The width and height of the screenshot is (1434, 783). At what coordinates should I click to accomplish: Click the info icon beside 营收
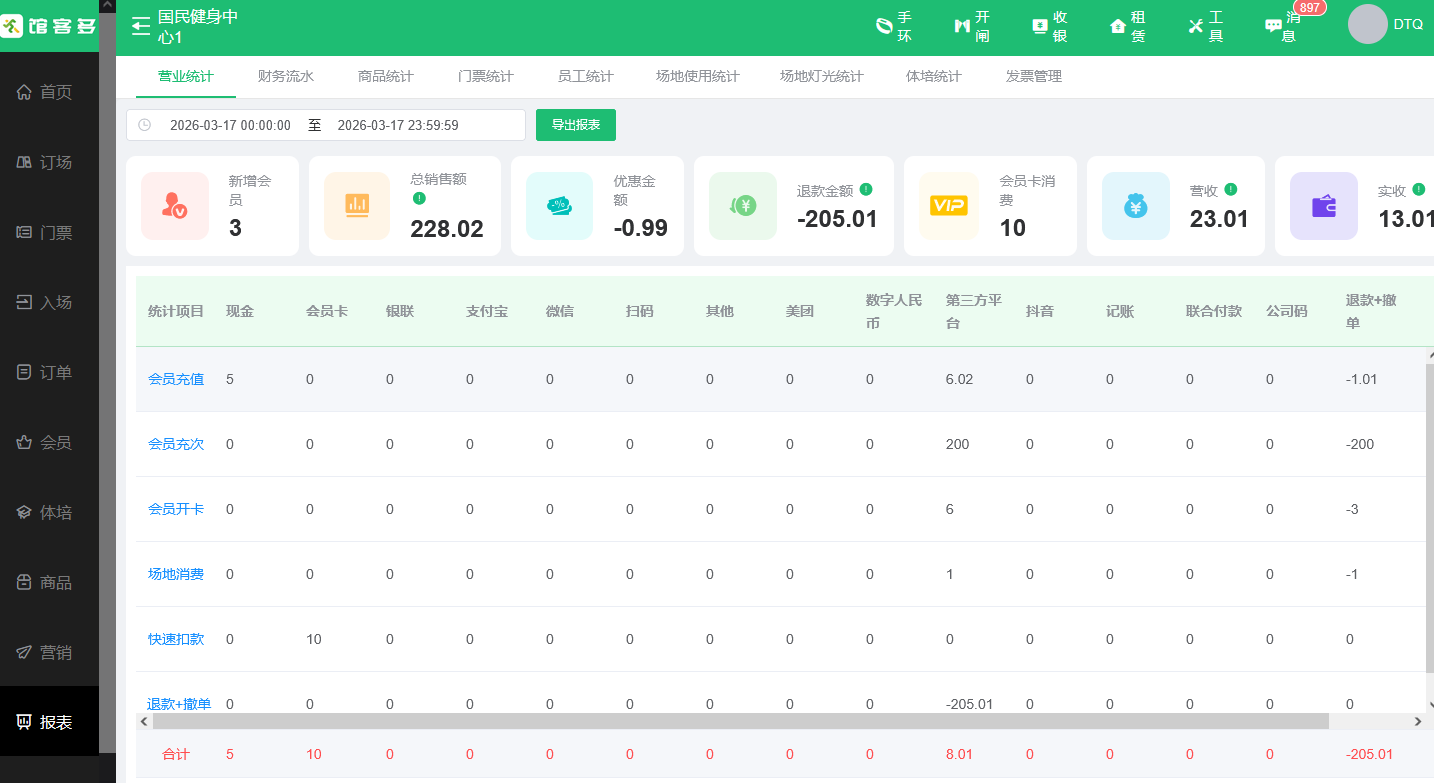click(x=1231, y=189)
